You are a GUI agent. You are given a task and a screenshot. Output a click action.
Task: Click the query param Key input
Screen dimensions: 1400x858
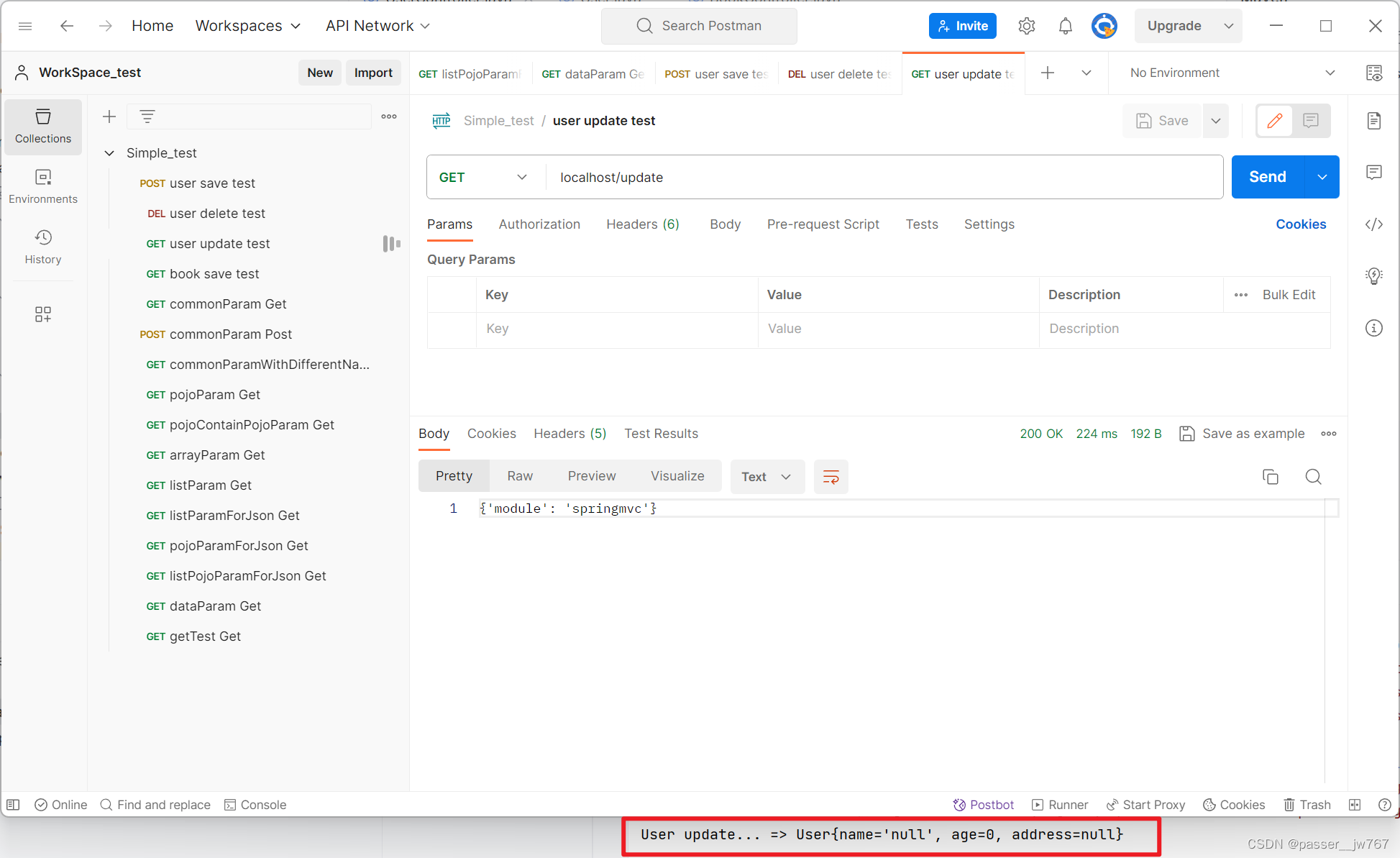[617, 329]
